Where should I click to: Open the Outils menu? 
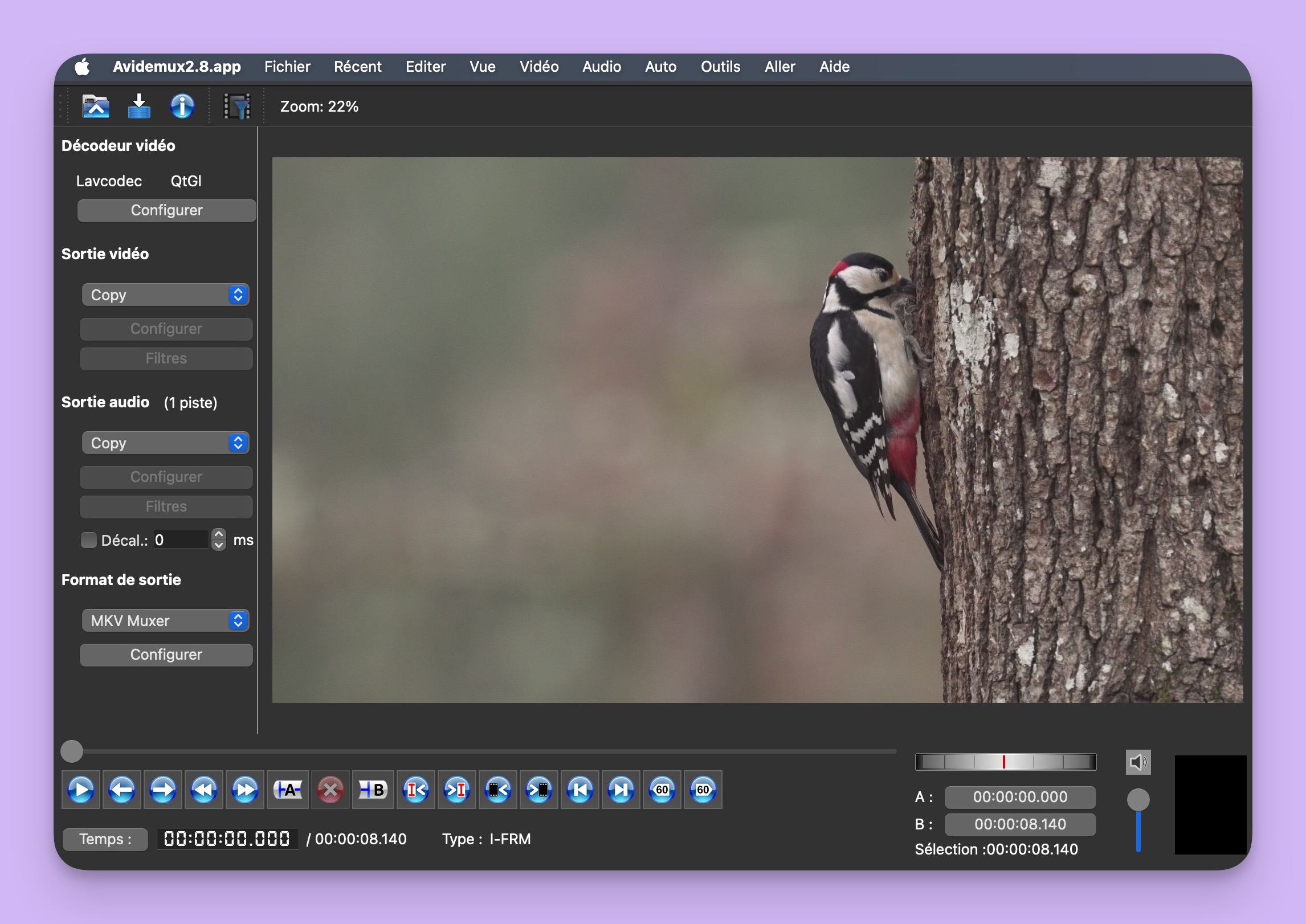coord(720,67)
